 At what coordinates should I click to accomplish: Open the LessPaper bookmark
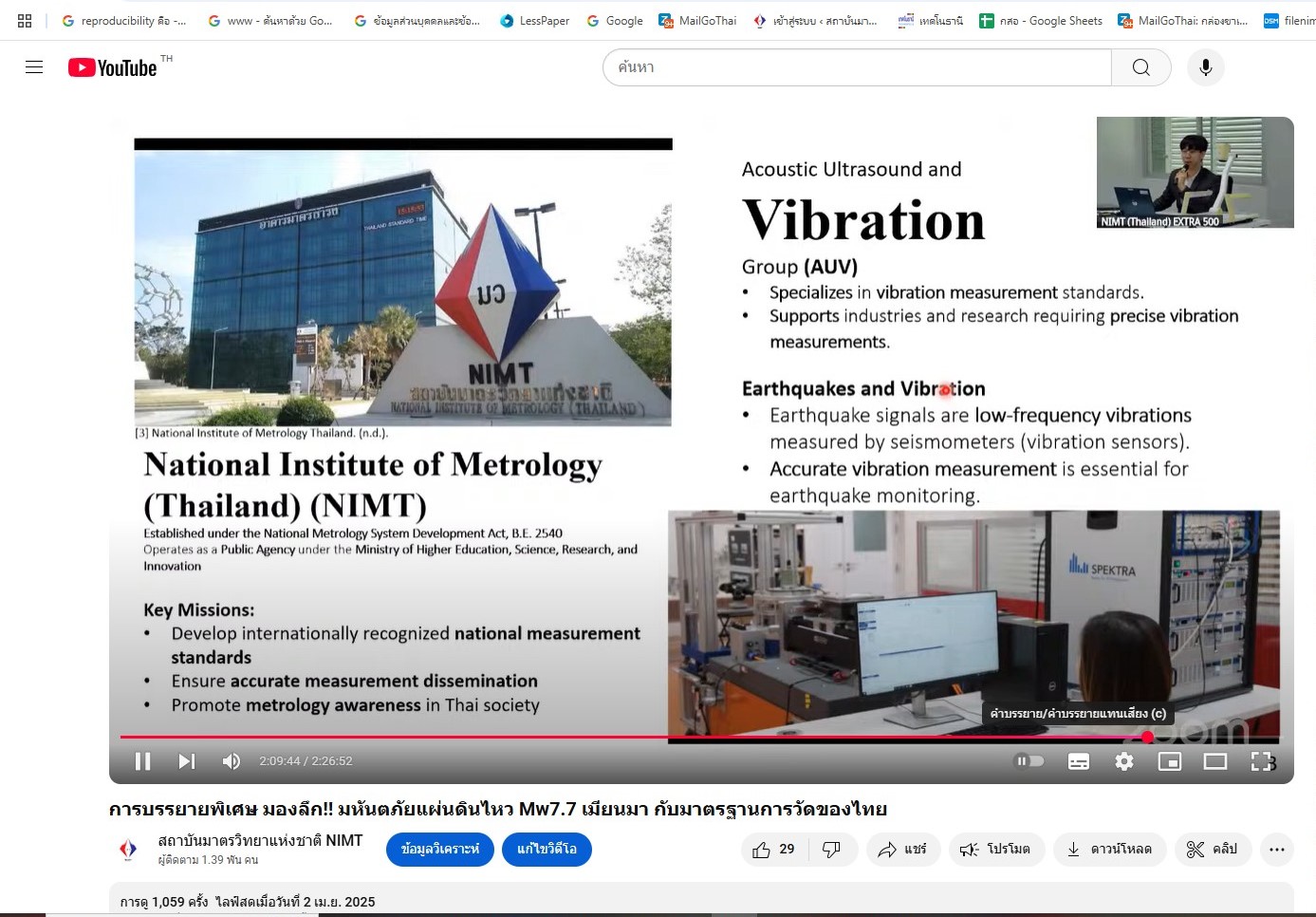(x=534, y=20)
